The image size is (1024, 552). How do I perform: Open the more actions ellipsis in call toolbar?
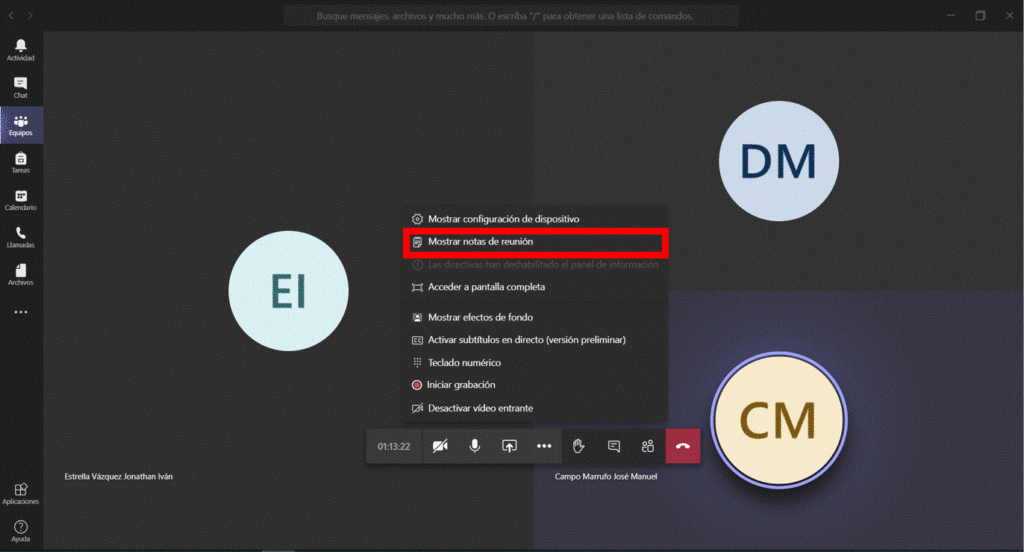(x=544, y=446)
